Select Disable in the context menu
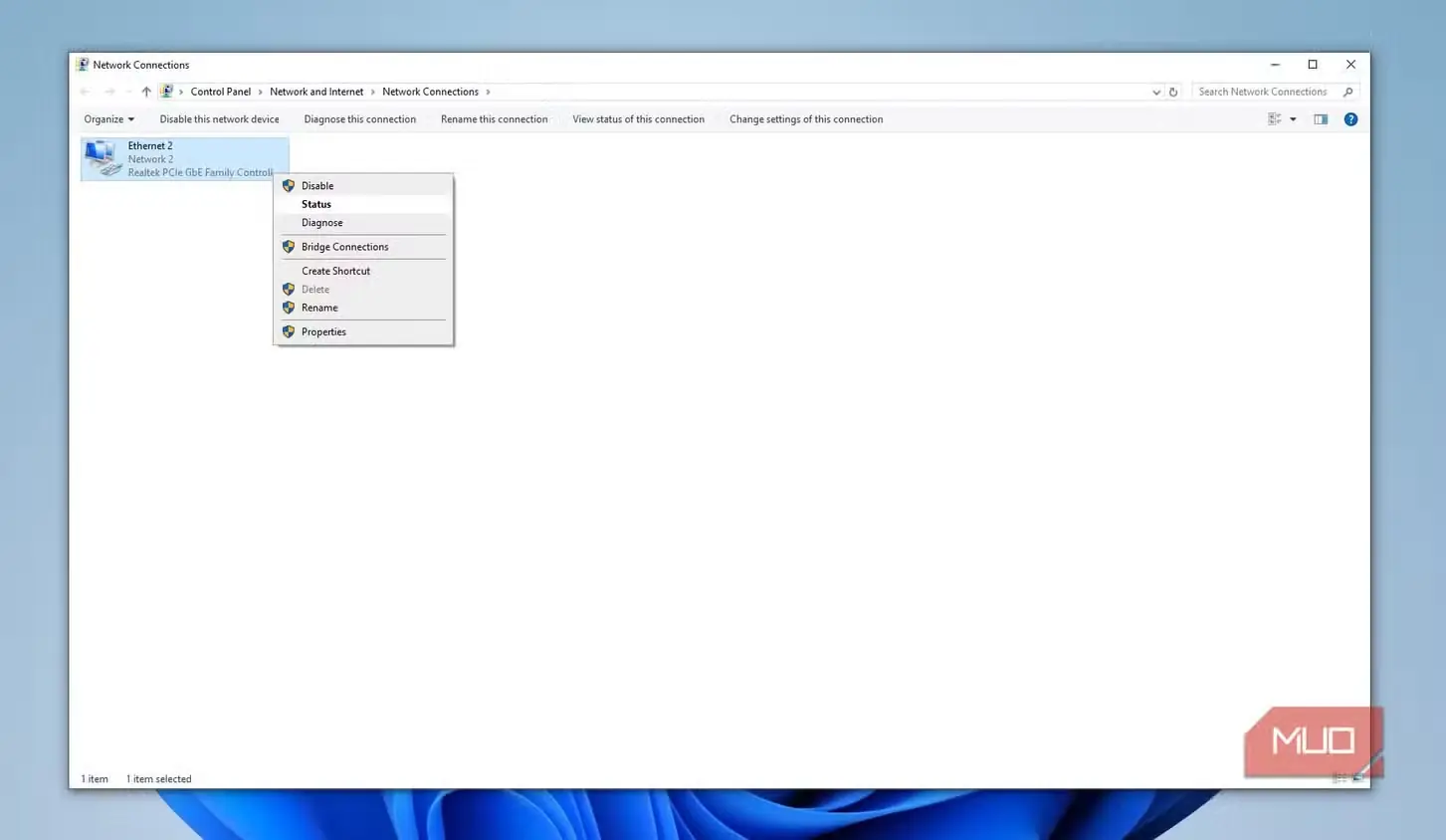1446x840 pixels. point(363,186)
